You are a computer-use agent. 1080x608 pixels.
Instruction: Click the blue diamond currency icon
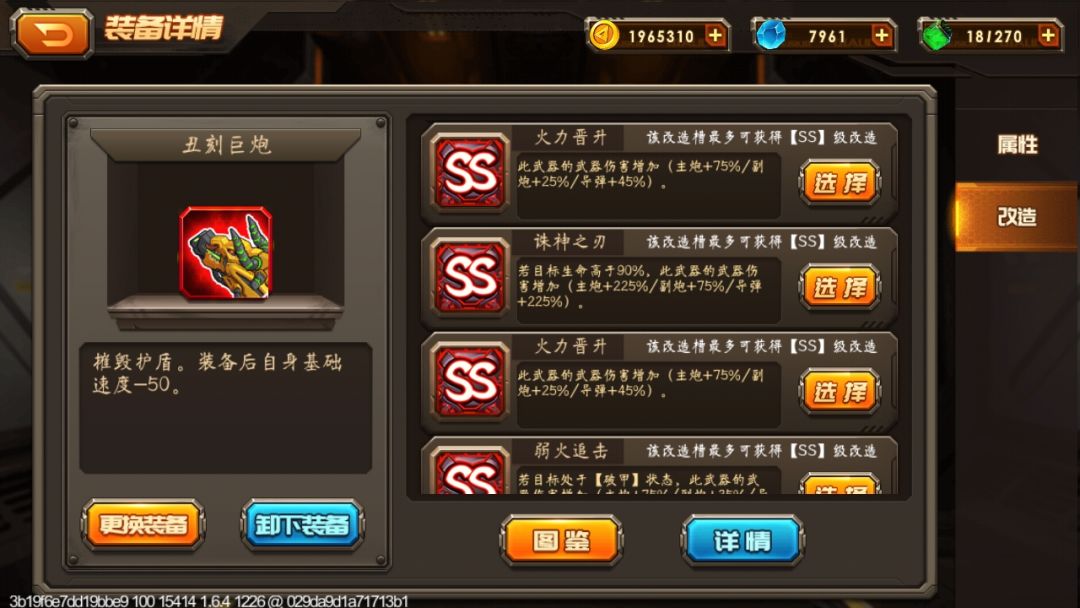[x=770, y=35]
